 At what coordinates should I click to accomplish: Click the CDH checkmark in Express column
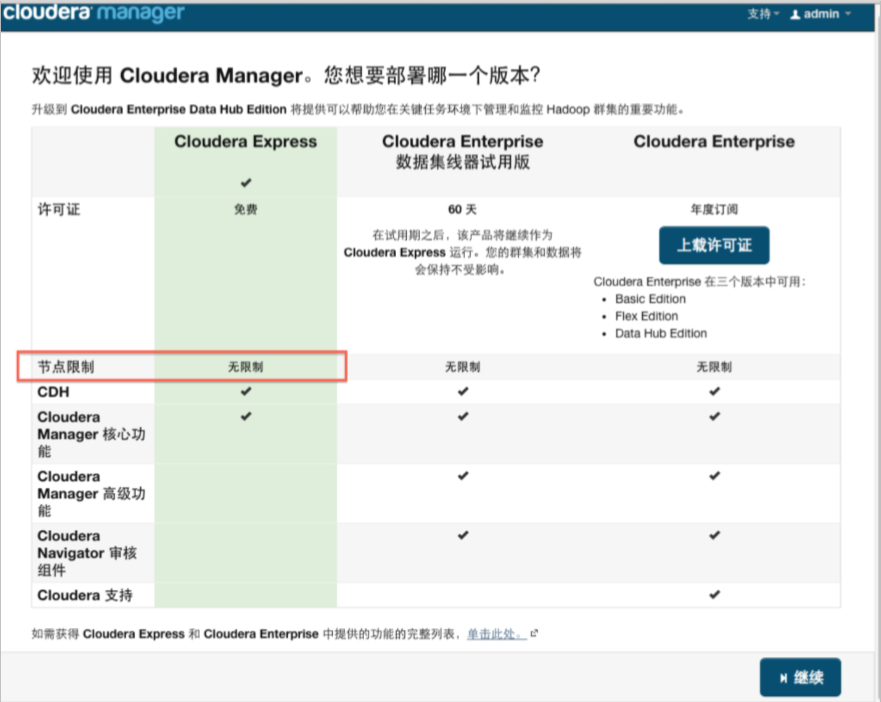pyautogui.click(x=246, y=391)
